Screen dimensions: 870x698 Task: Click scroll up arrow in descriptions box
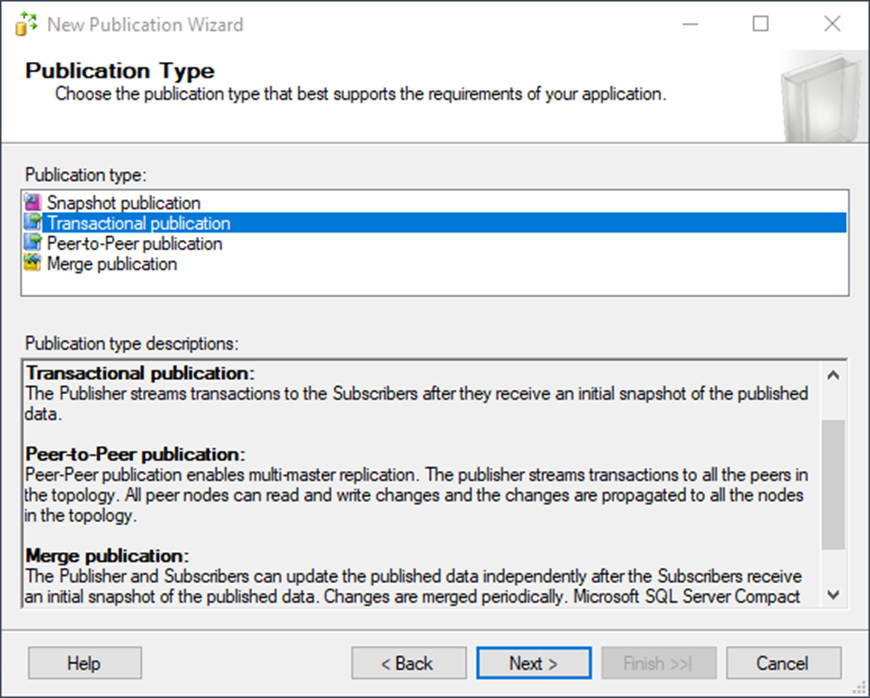(x=833, y=375)
